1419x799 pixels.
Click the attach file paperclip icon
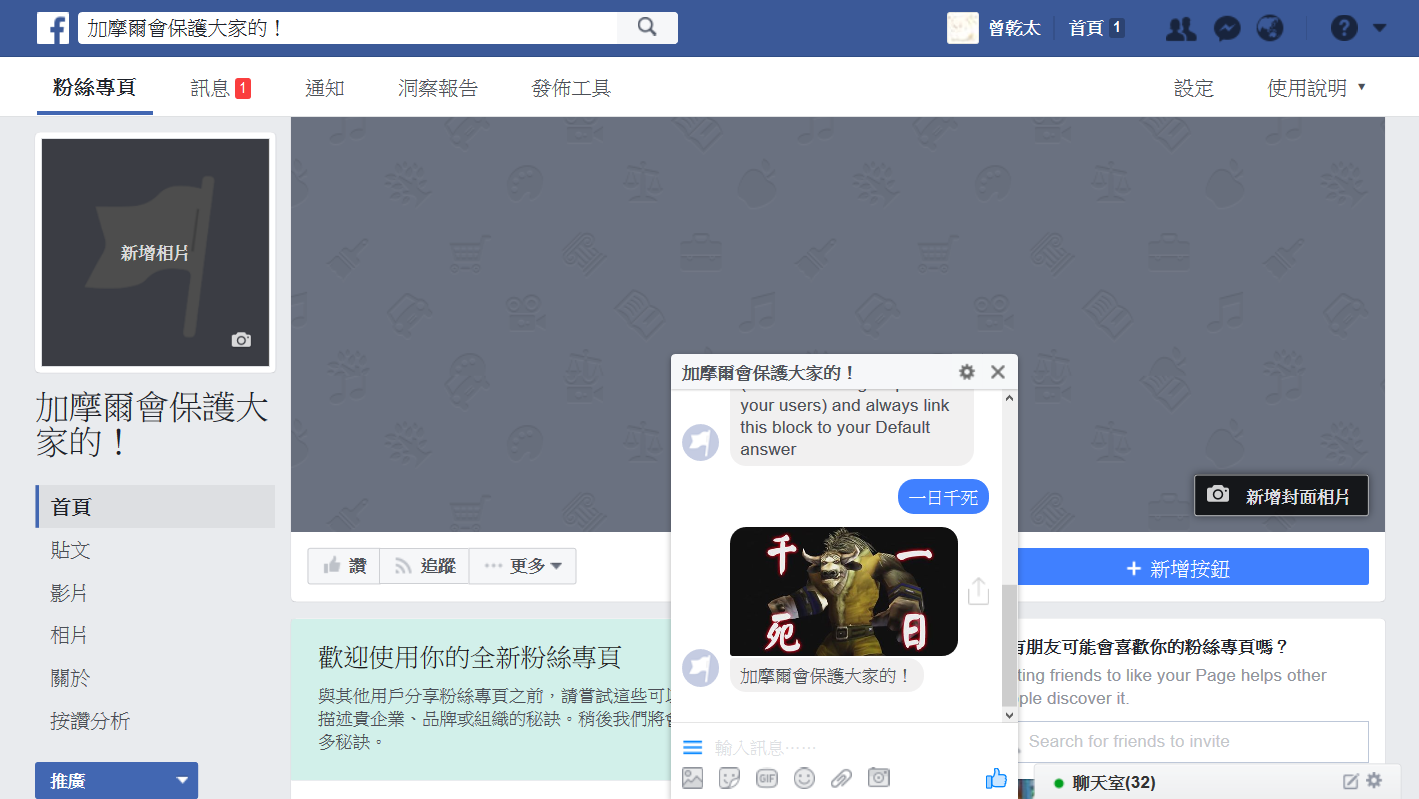(x=841, y=778)
